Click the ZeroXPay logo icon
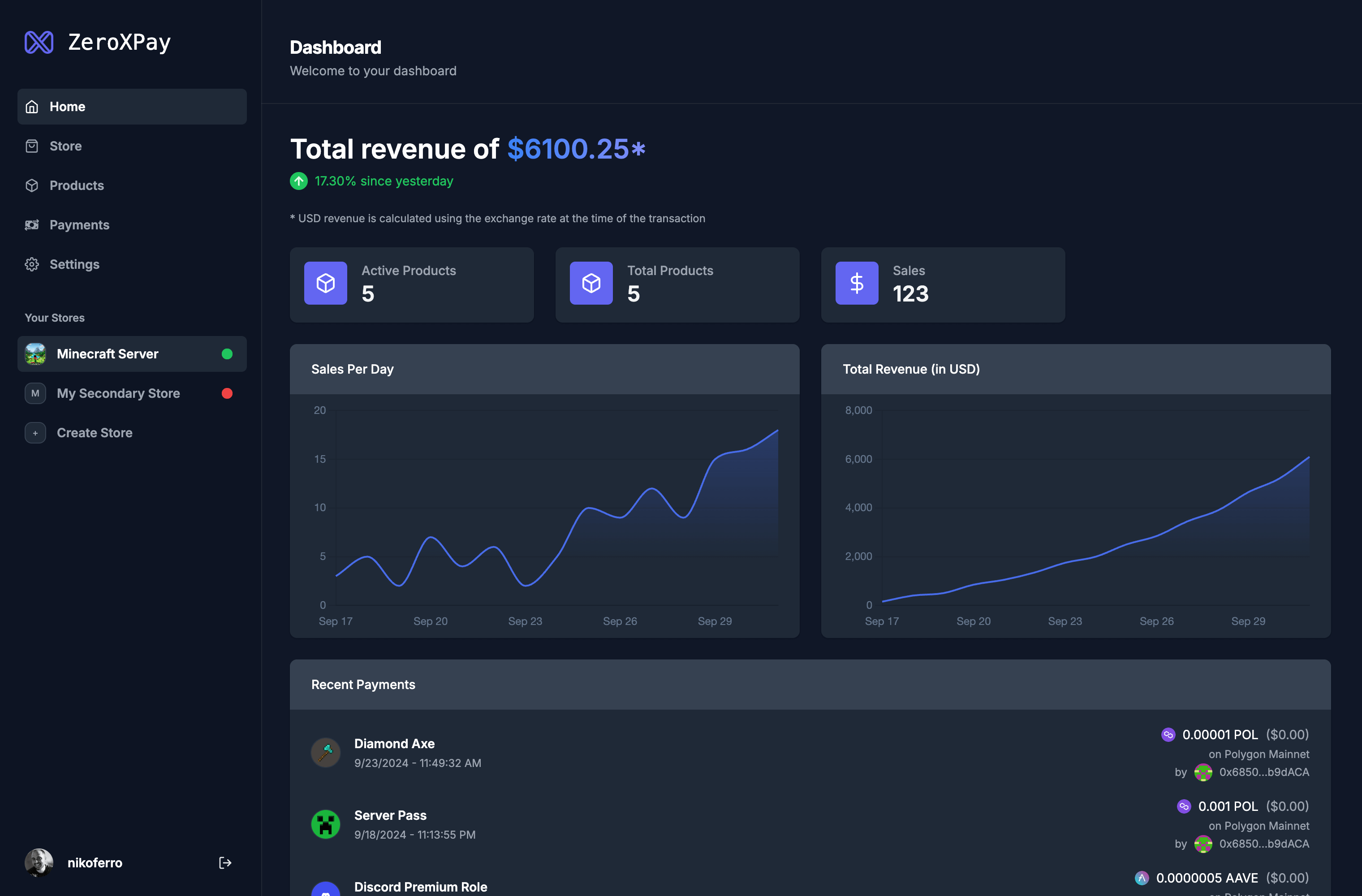Screen dimensions: 1362x896 point(39,43)
